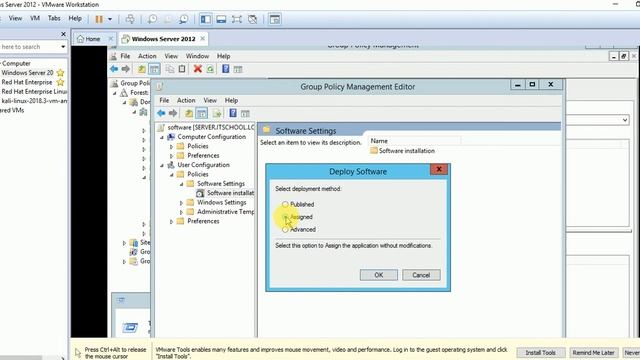Image resolution: width=640 pixels, height=360 pixels.
Task: Select Software installation item in right pane
Action: [x=402, y=151]
